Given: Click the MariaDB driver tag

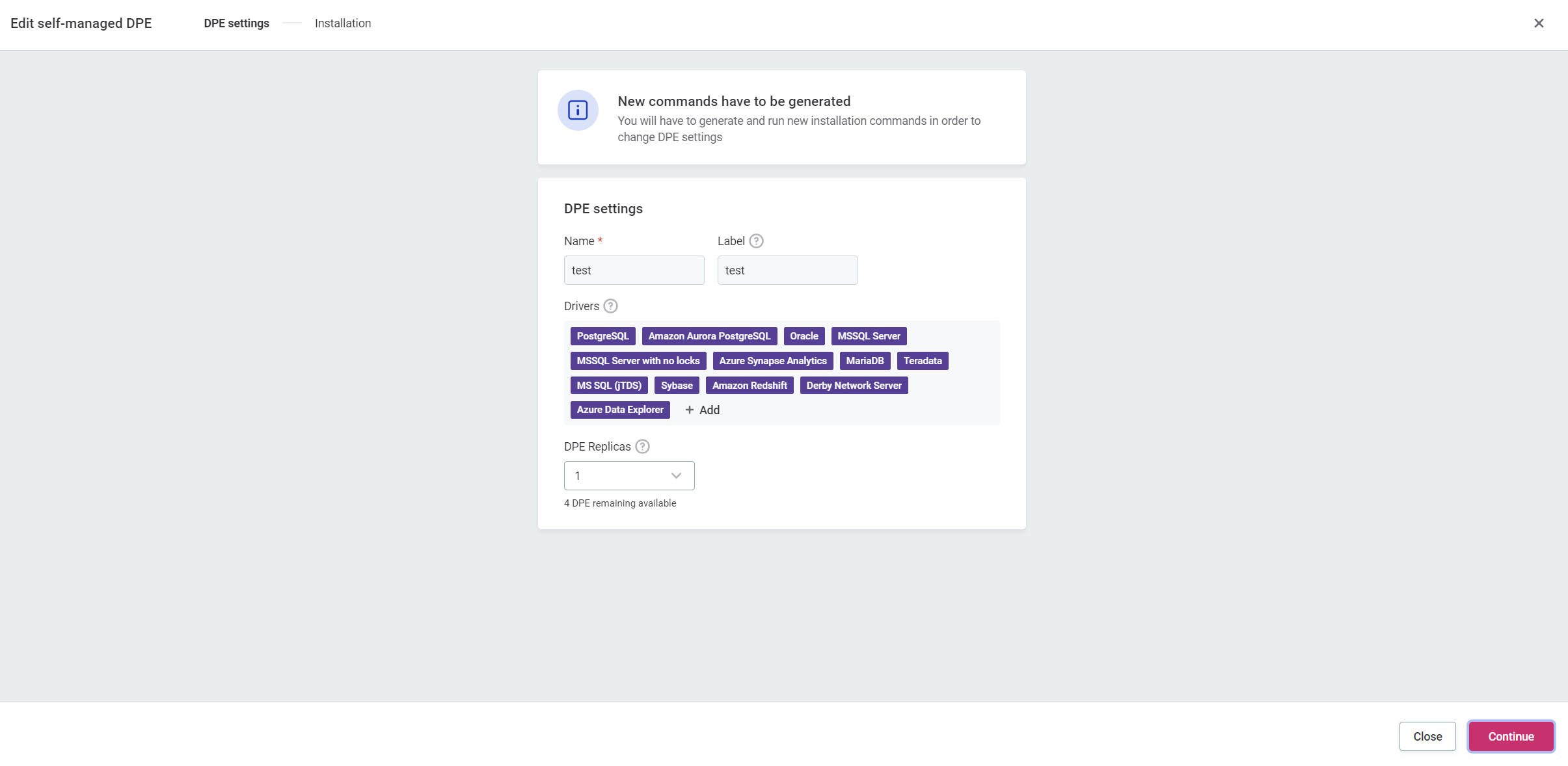Looking at the screenshot, I should 865,361.
